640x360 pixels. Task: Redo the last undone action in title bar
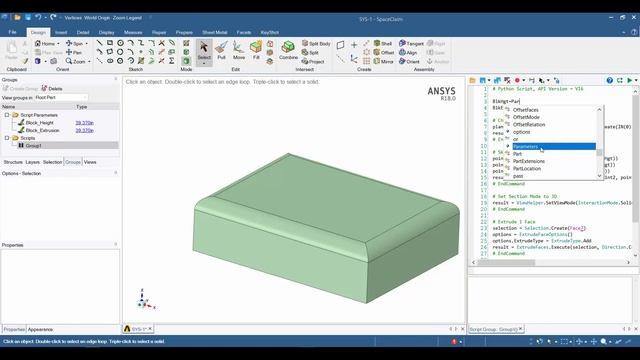[x=53, y=18]
